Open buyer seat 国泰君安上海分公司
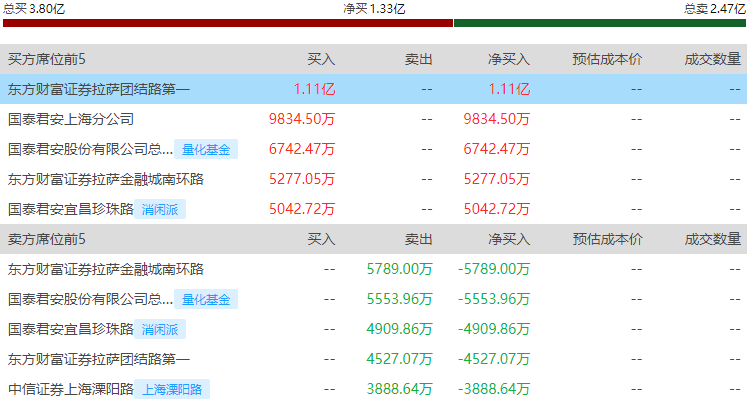The height and width of the screenshot is (401, 747). click(71, 119)
